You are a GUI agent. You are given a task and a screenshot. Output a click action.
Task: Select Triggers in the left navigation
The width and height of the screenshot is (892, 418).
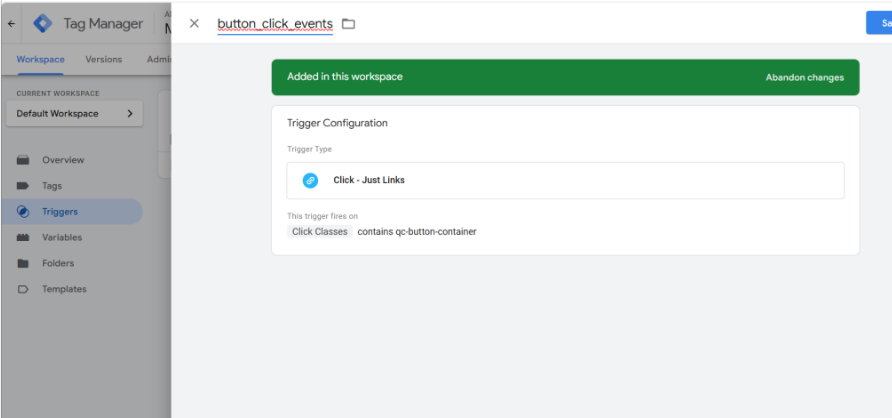point(59,211)
